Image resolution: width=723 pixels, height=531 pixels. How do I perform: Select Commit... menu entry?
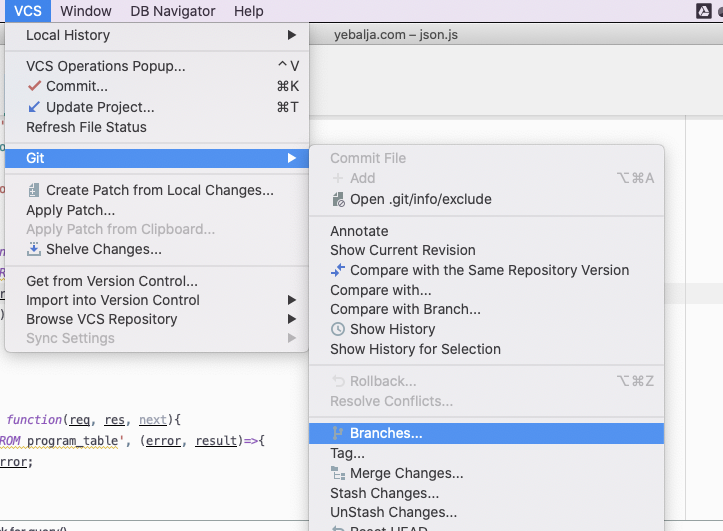pyautogui.click(x=157, y=86)
